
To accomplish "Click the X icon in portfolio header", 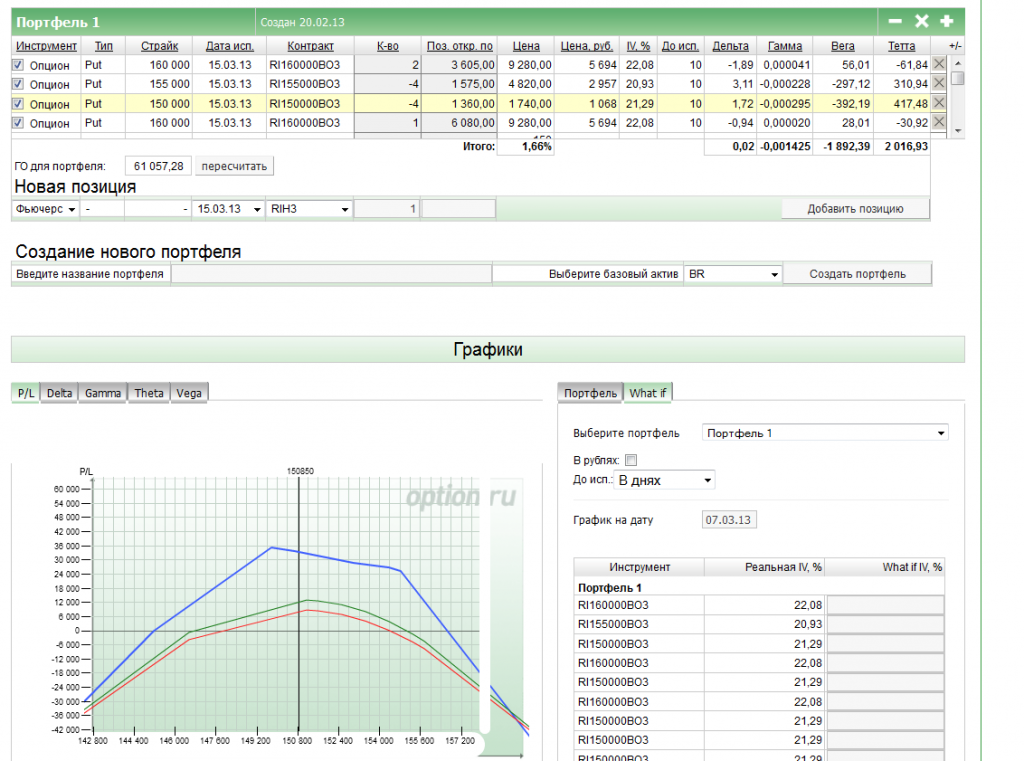I will tap(922, 21).
